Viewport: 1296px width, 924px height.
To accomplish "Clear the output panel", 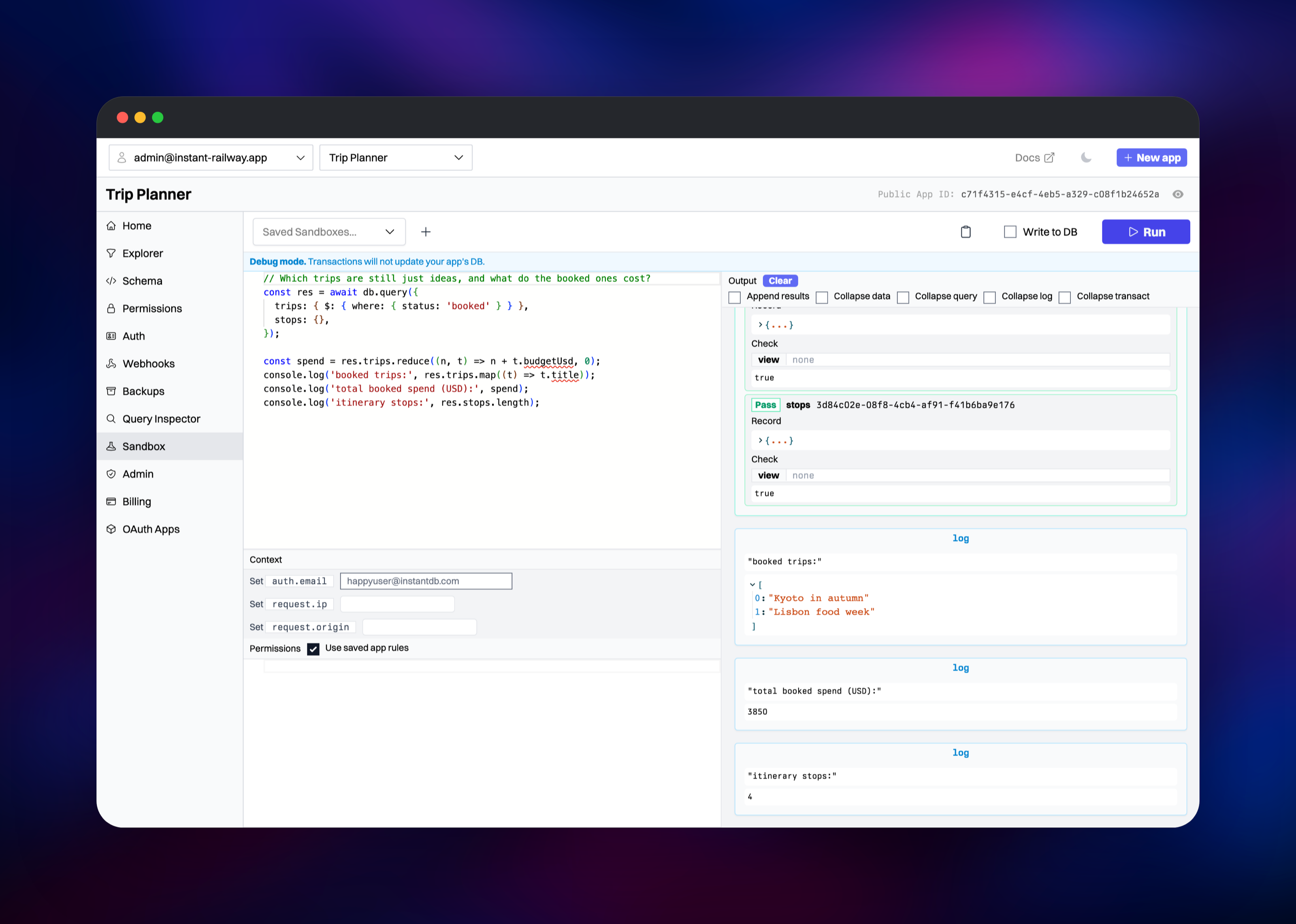I will 780,280.
